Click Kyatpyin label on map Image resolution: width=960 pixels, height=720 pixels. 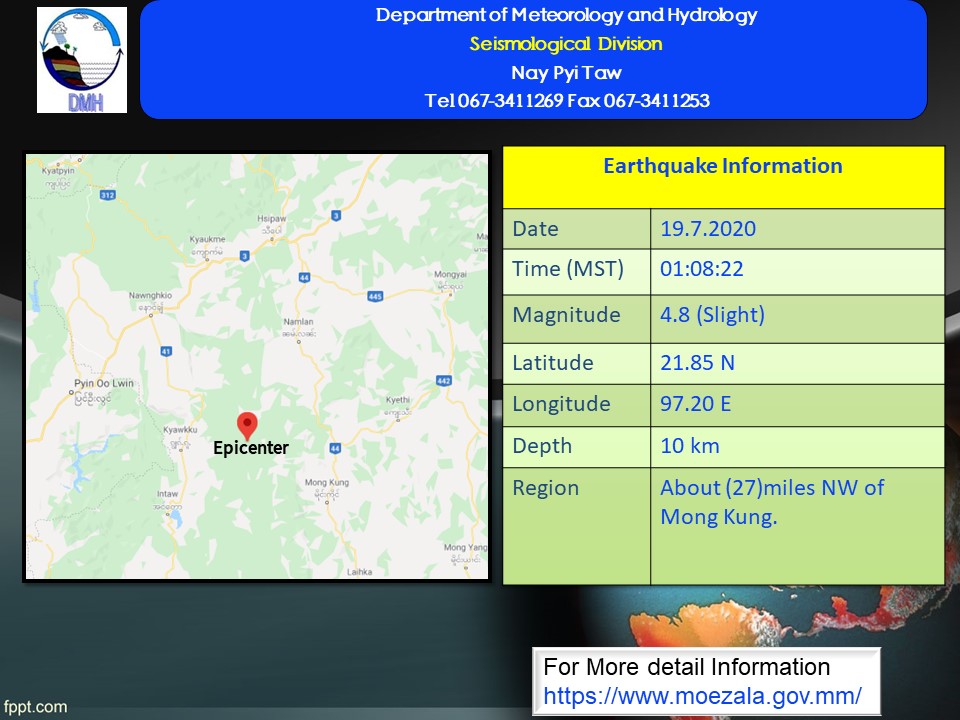(58, 171)
